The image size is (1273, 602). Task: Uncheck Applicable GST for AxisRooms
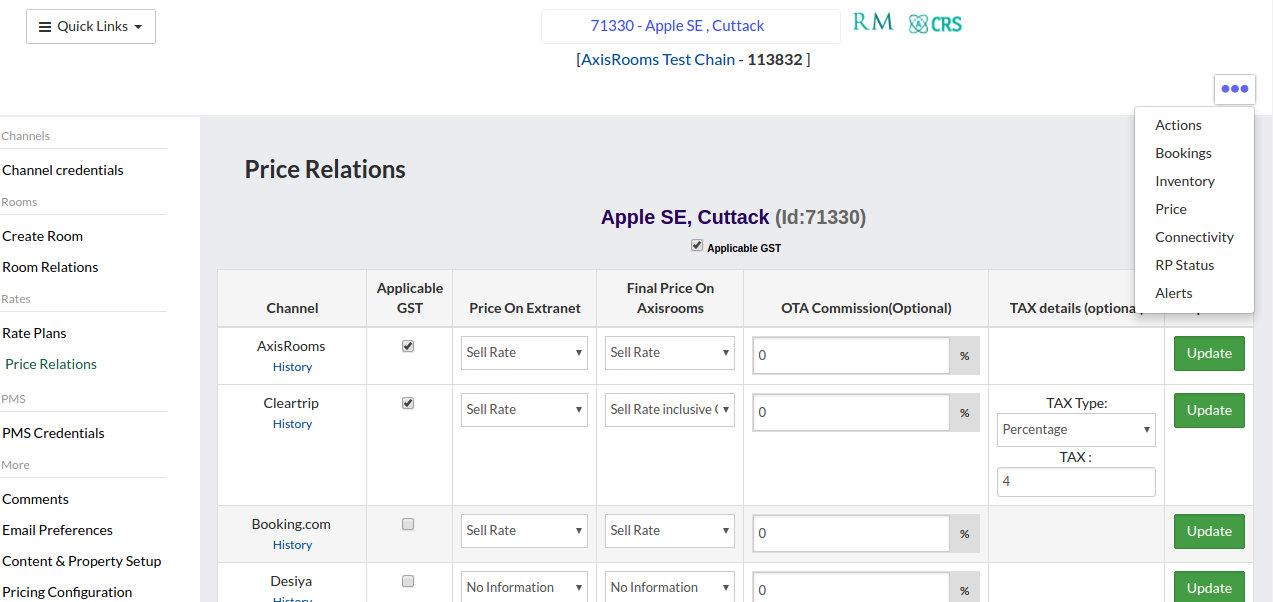pos(408,346)
